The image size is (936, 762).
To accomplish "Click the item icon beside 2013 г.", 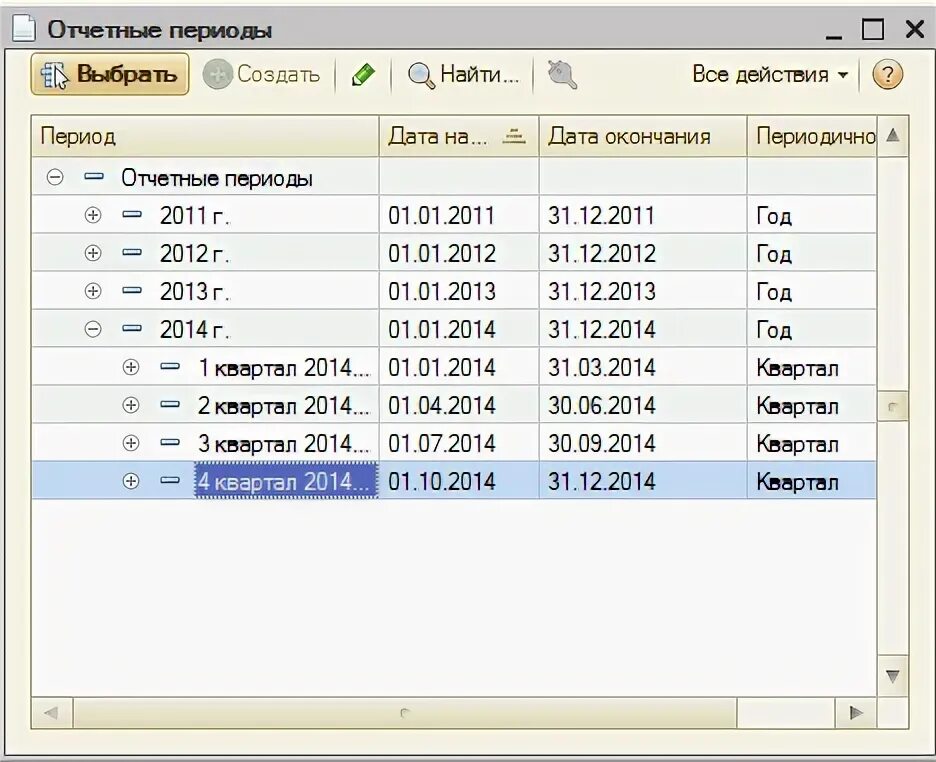I will point(132,291).
